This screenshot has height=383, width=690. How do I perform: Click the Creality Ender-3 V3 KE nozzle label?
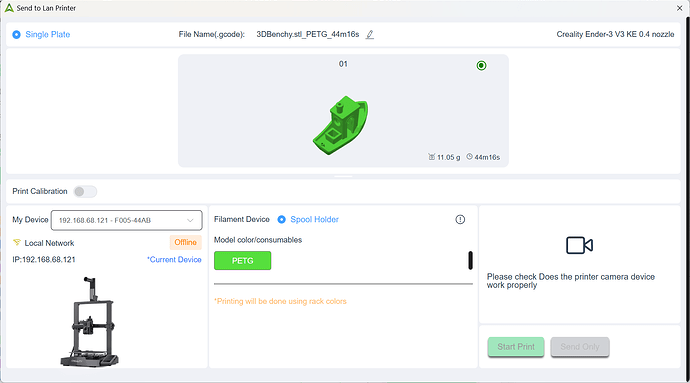pos(615,34)
